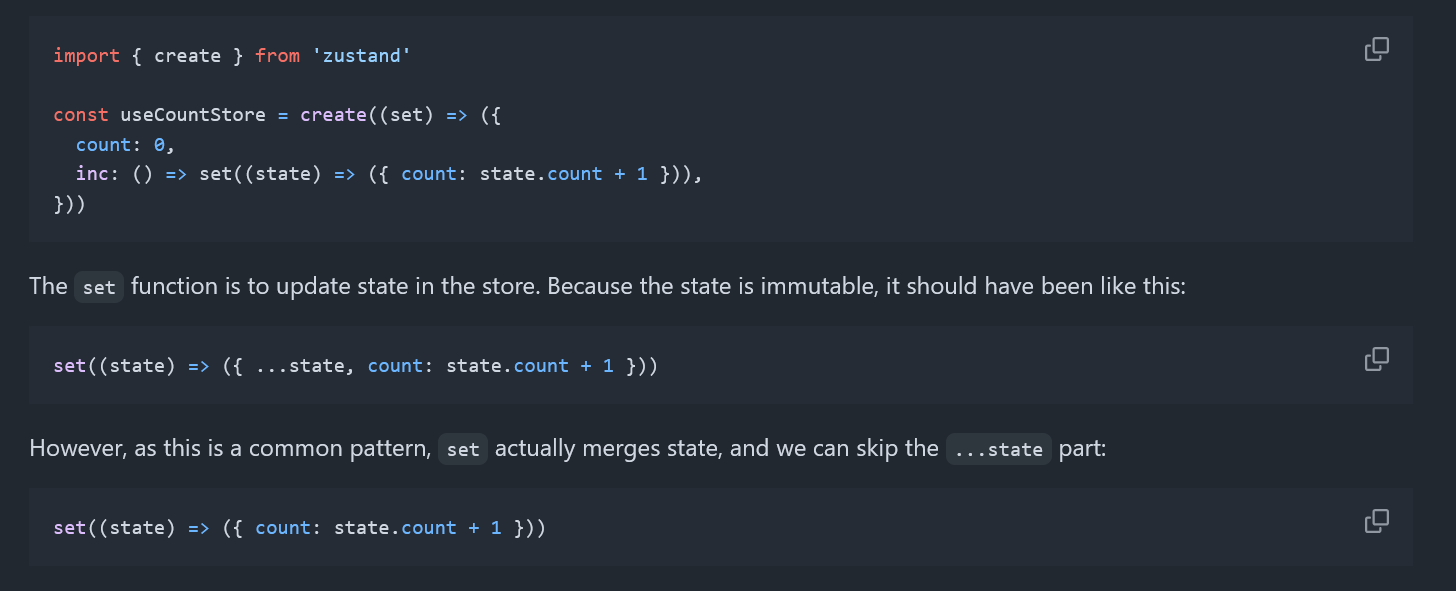Screen dimensions: 1456x591
Task: Click the closing '}))' line of store
Action: [70, 204]
